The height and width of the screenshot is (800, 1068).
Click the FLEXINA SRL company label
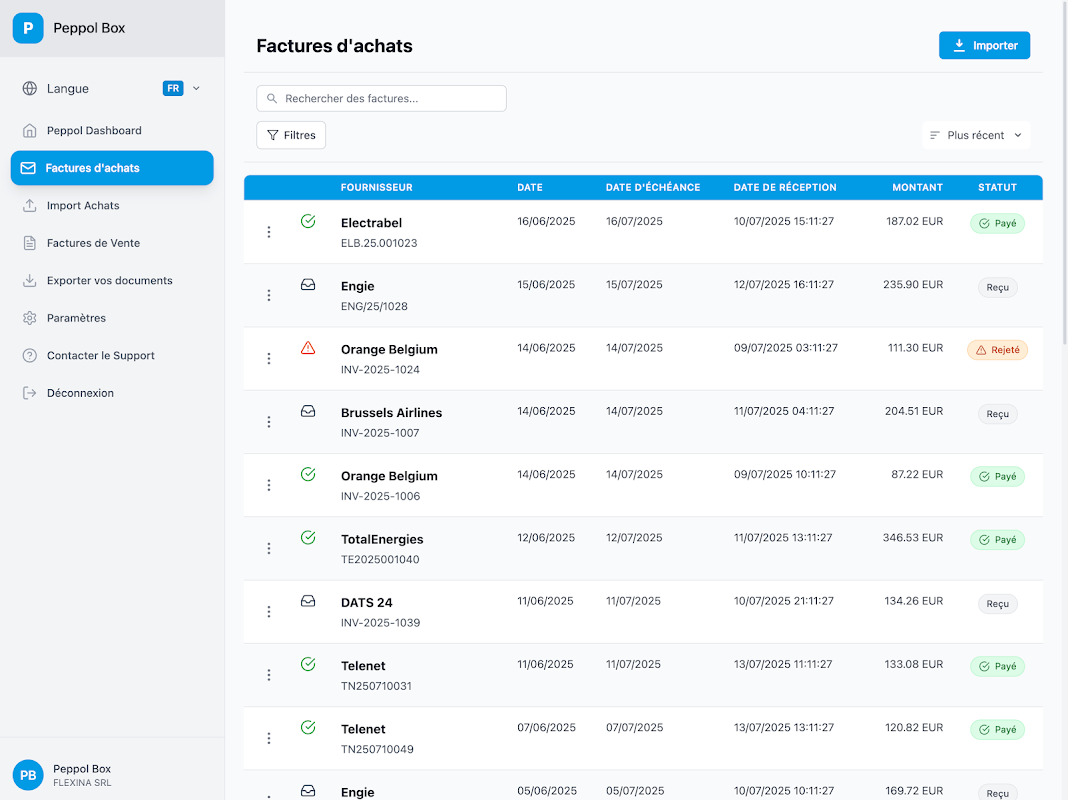pyautogui.click(x=82, y=783)
